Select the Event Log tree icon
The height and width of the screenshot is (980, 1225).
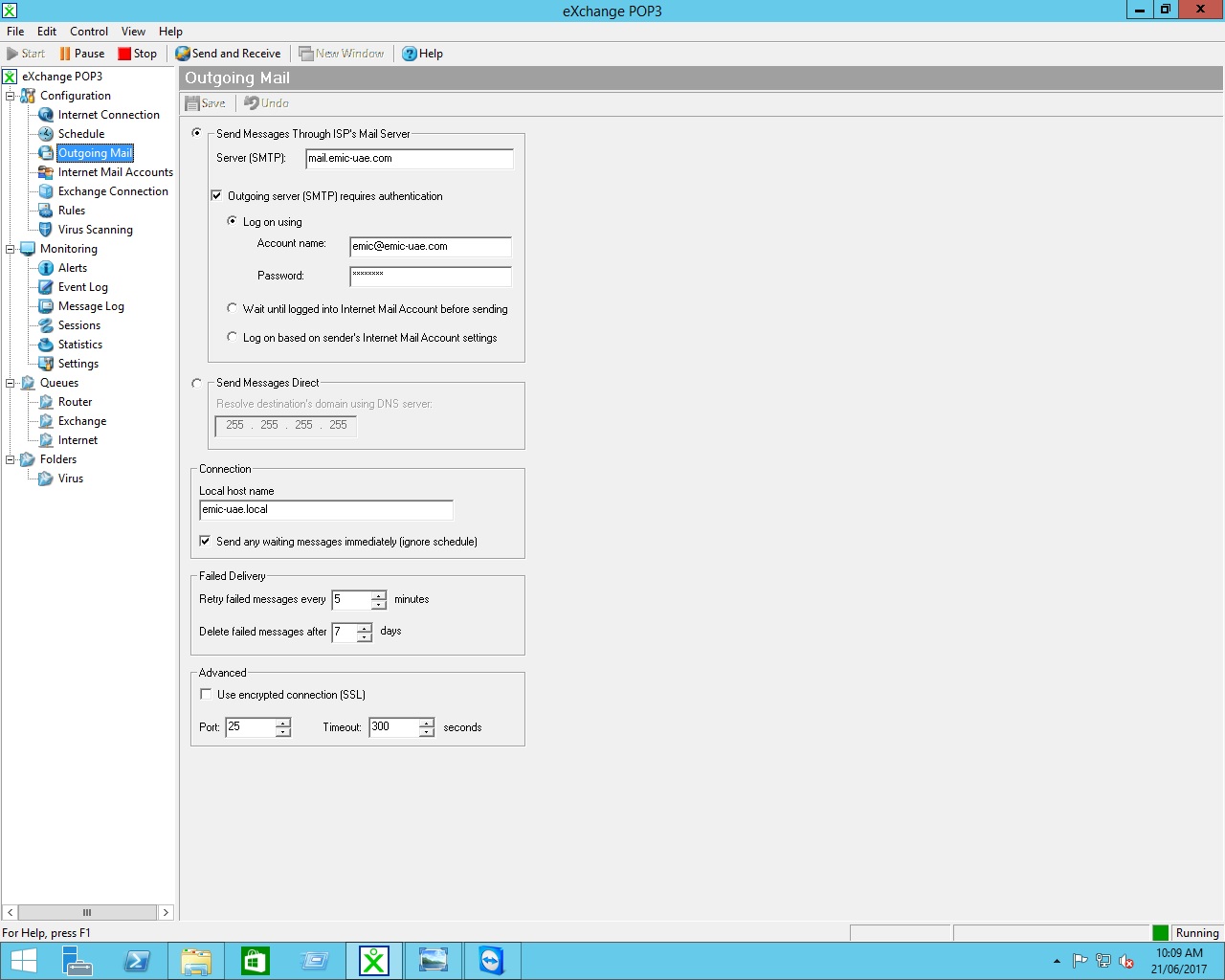point(46,287)
